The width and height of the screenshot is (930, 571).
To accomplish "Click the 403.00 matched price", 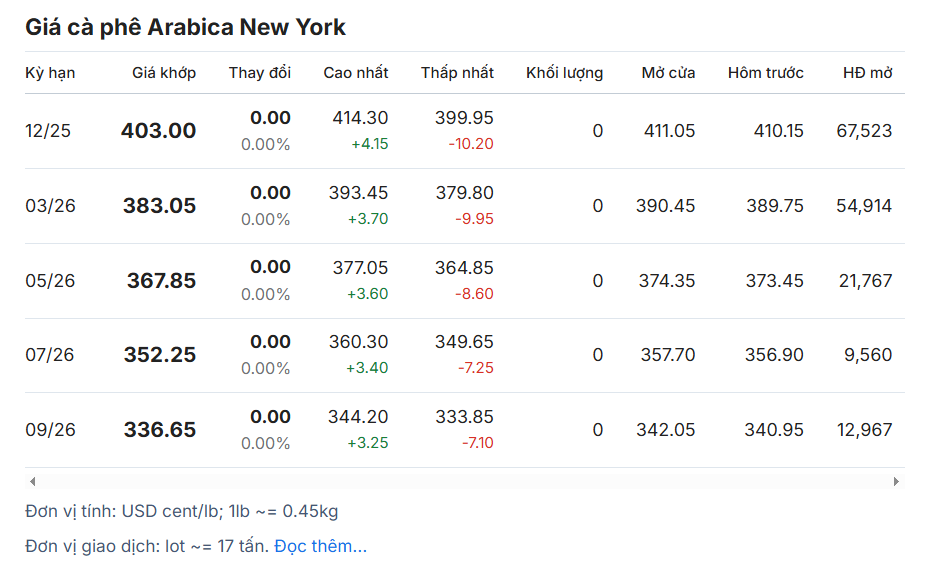I will (x=158, y=131).
